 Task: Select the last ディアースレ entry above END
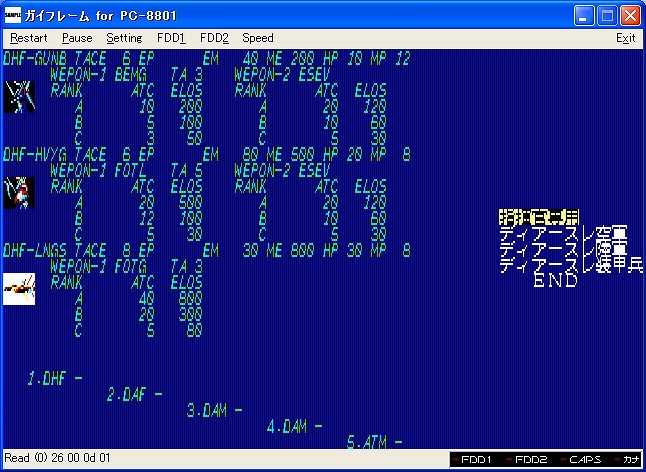tap(570, 265)
